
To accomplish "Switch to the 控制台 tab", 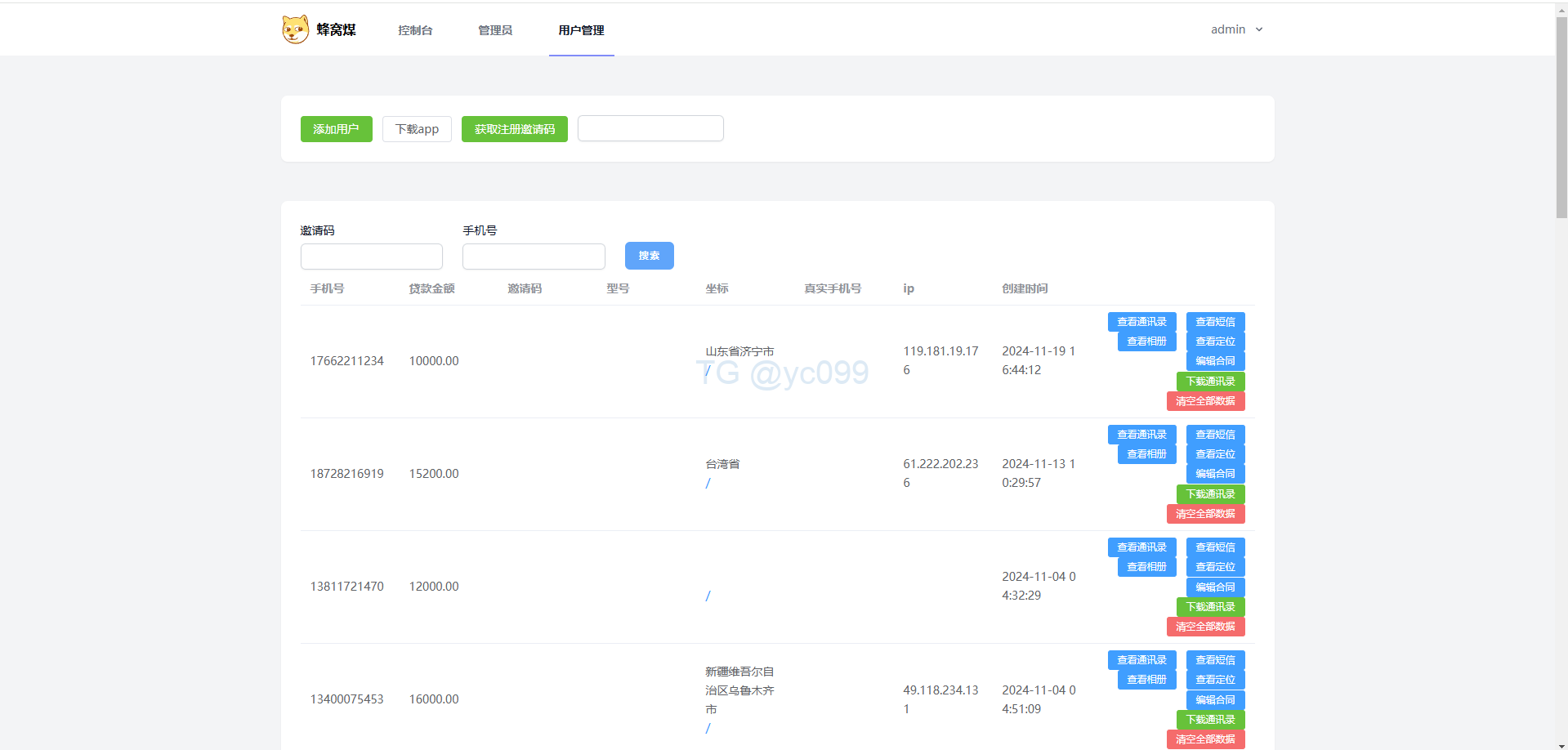I will (x=415, y=30).
